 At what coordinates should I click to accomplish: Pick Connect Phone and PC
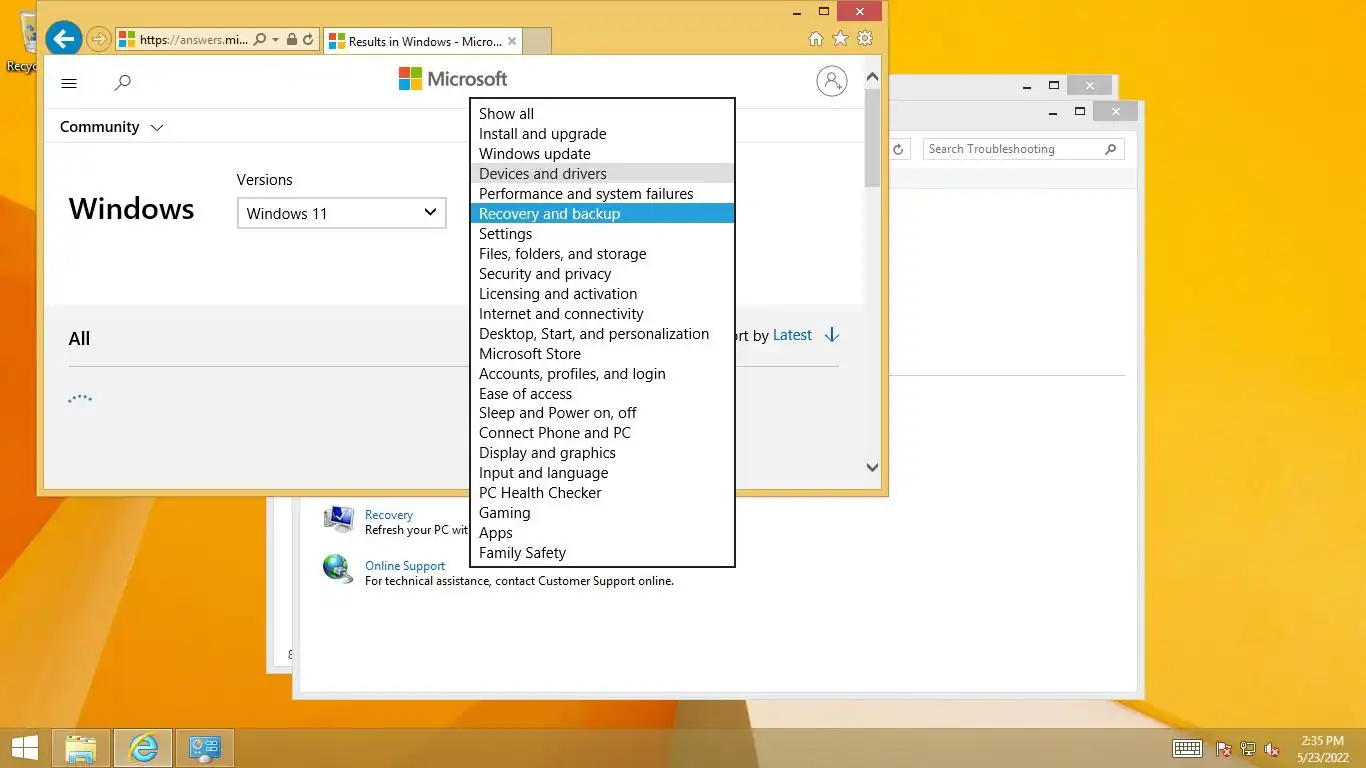click(x=602, y=433)
